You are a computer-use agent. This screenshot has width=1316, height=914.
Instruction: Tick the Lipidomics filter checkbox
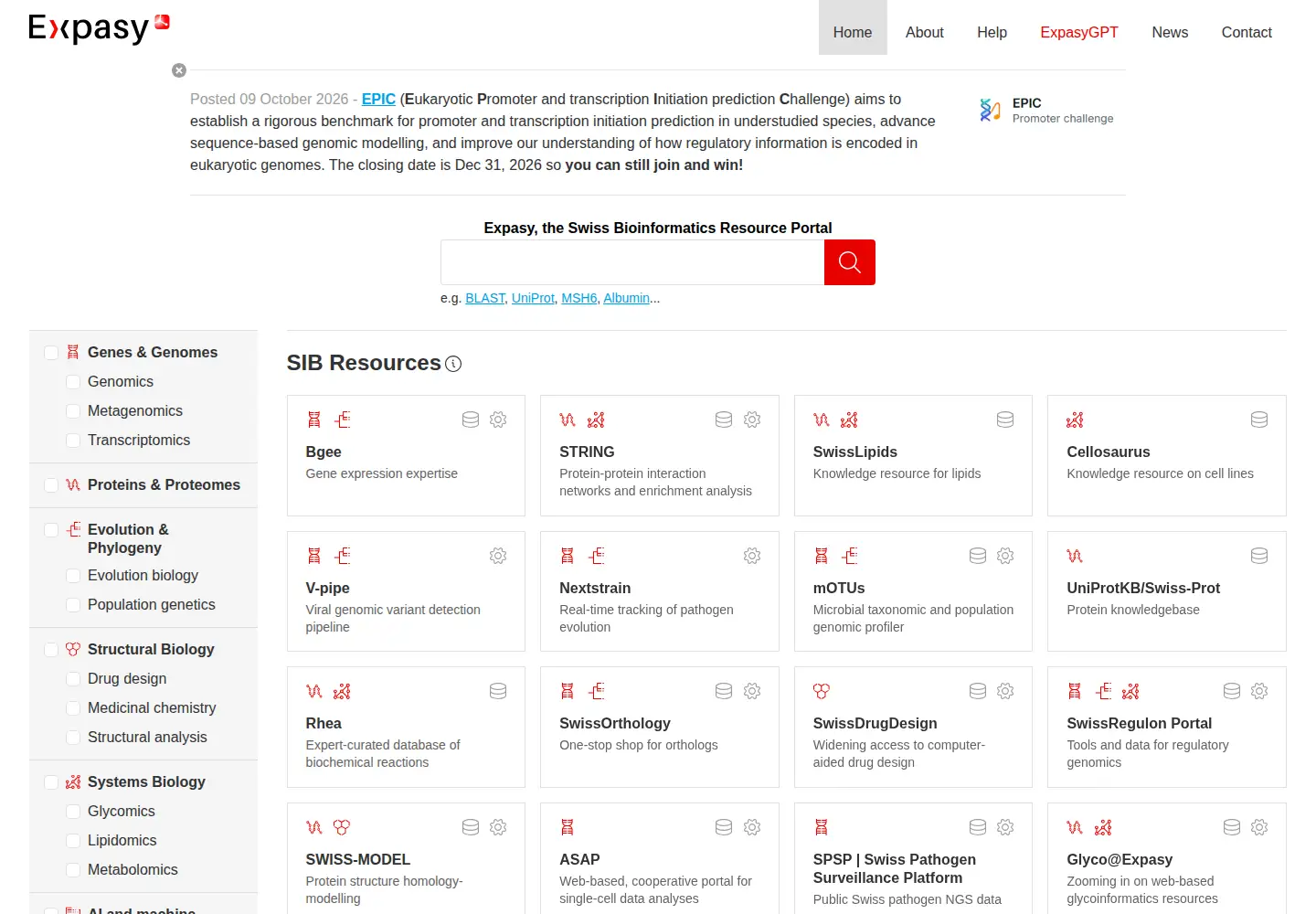tap(73, 841)
